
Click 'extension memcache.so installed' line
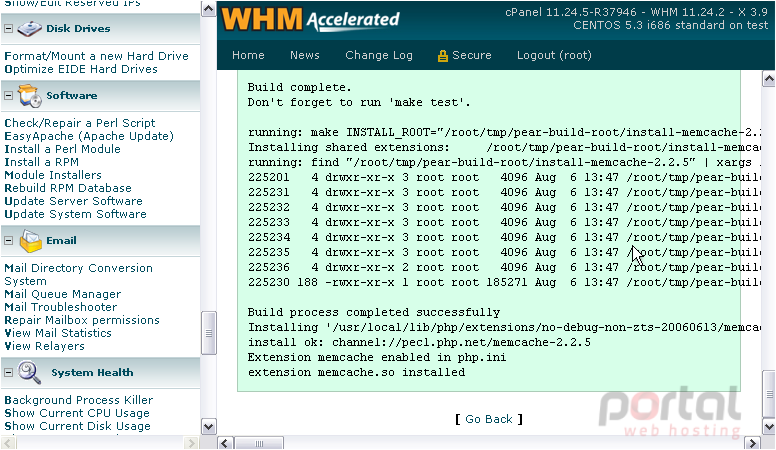[x=356, y=372]
